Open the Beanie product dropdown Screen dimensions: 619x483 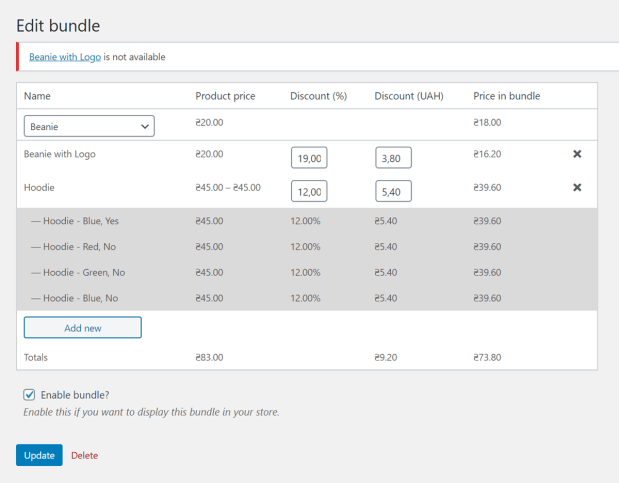click(89, 126)
